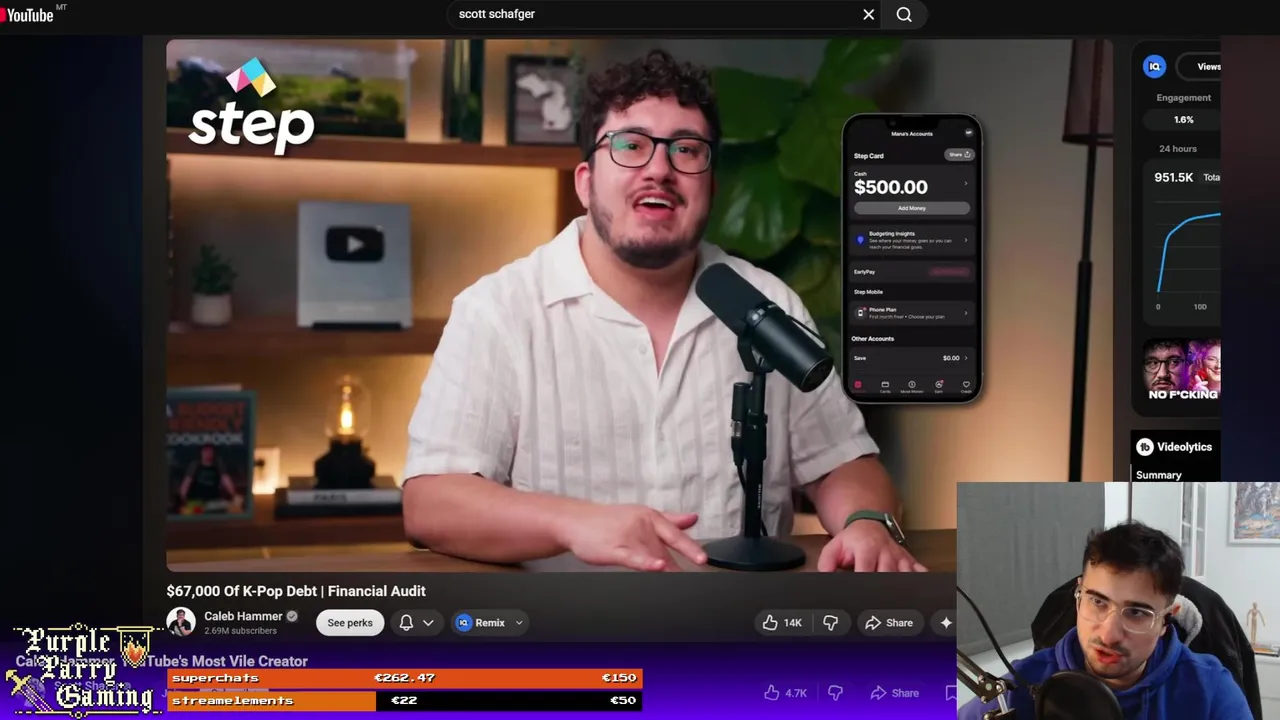This screenshot has height=720, width=1280.
Task: Click the streamelements goal bar
Action: coord(404,700)
